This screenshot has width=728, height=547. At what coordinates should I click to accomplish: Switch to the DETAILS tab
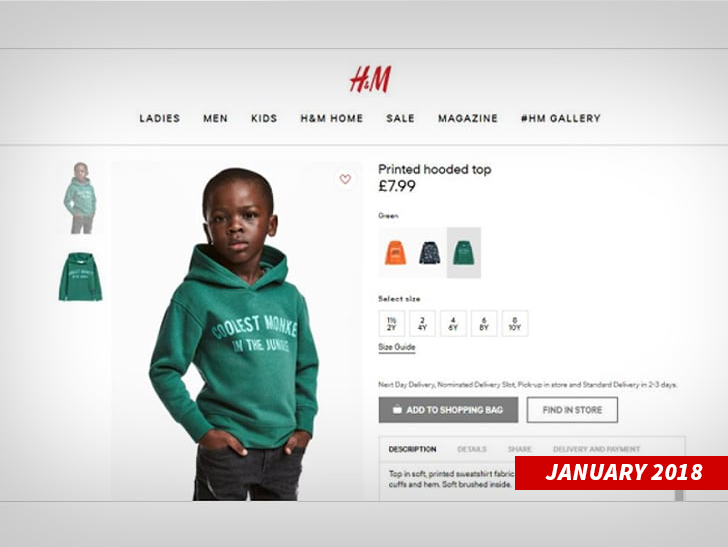472,449
